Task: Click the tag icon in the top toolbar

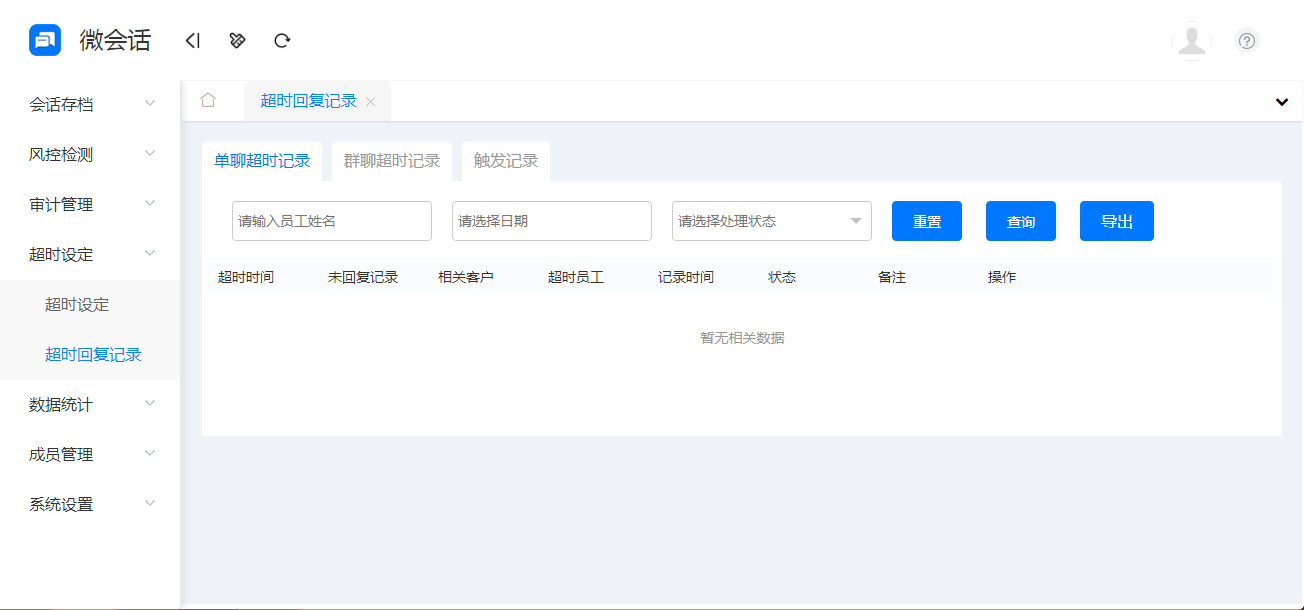Action: [x=236, y=40]
